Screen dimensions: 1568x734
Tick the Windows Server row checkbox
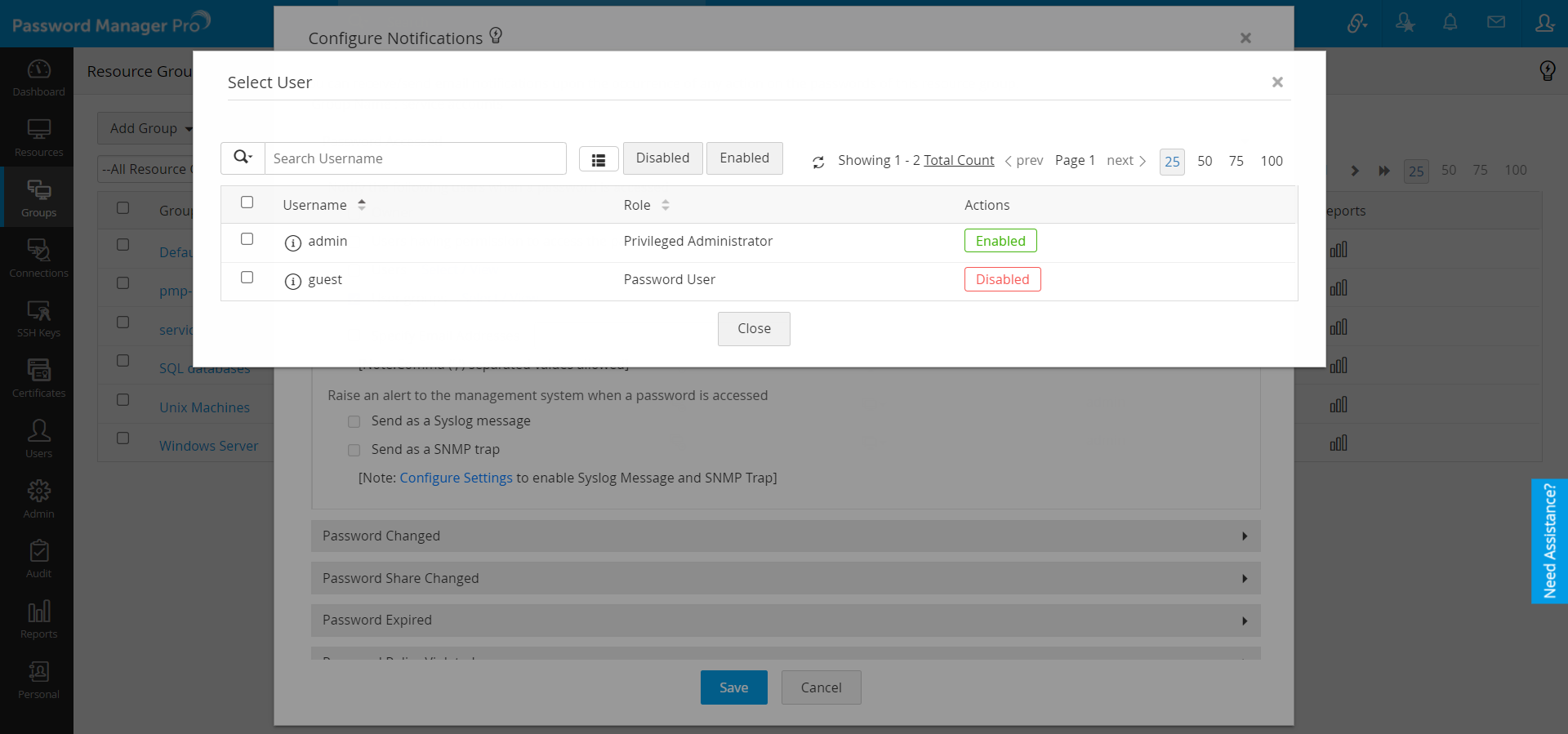point(123,438)
